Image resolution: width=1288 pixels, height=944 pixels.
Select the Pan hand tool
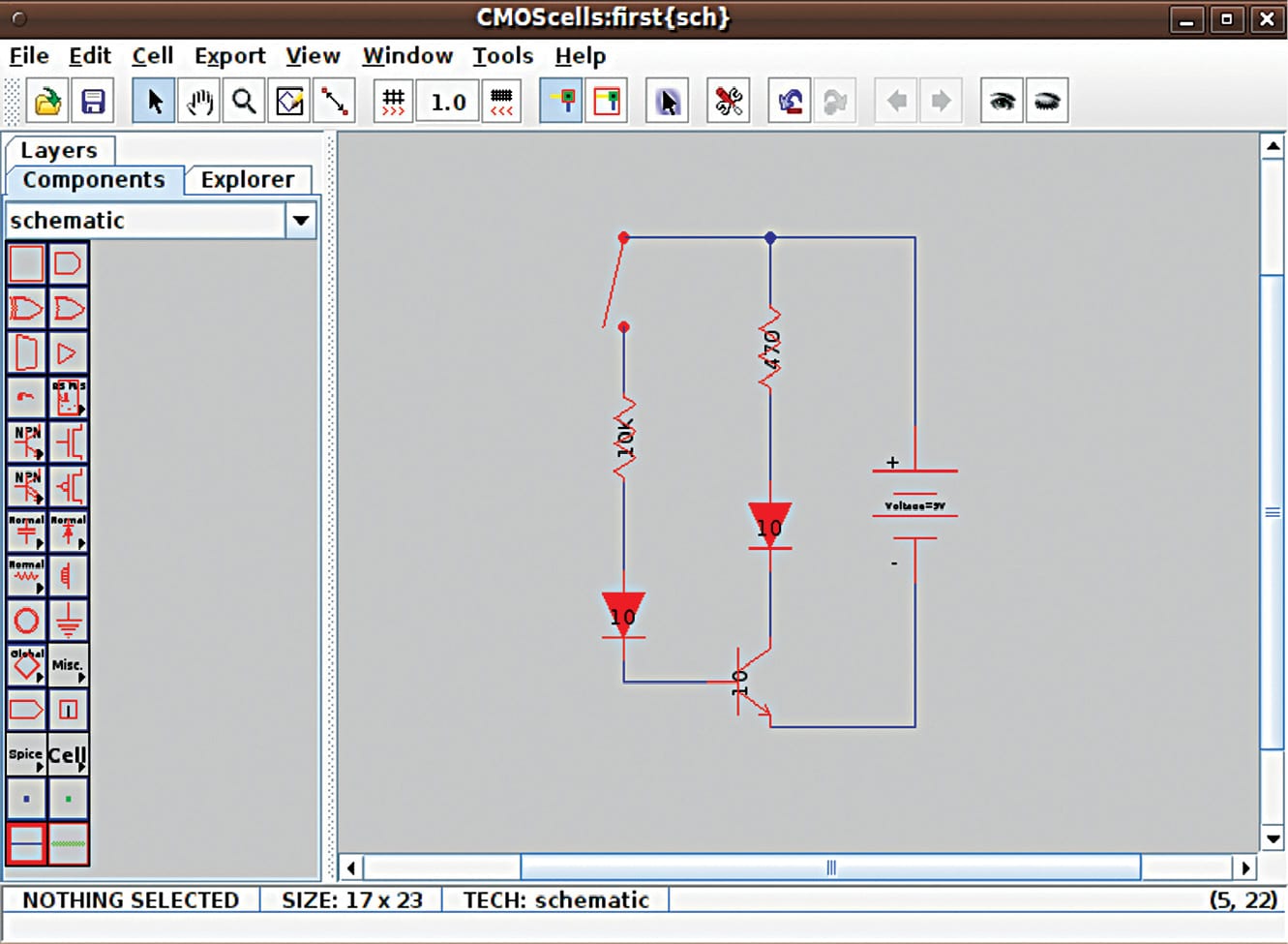[199, 102]
